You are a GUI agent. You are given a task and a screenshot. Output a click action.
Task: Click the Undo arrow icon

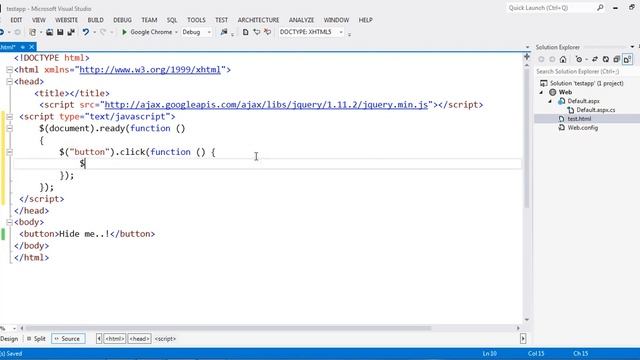[85, 32]
